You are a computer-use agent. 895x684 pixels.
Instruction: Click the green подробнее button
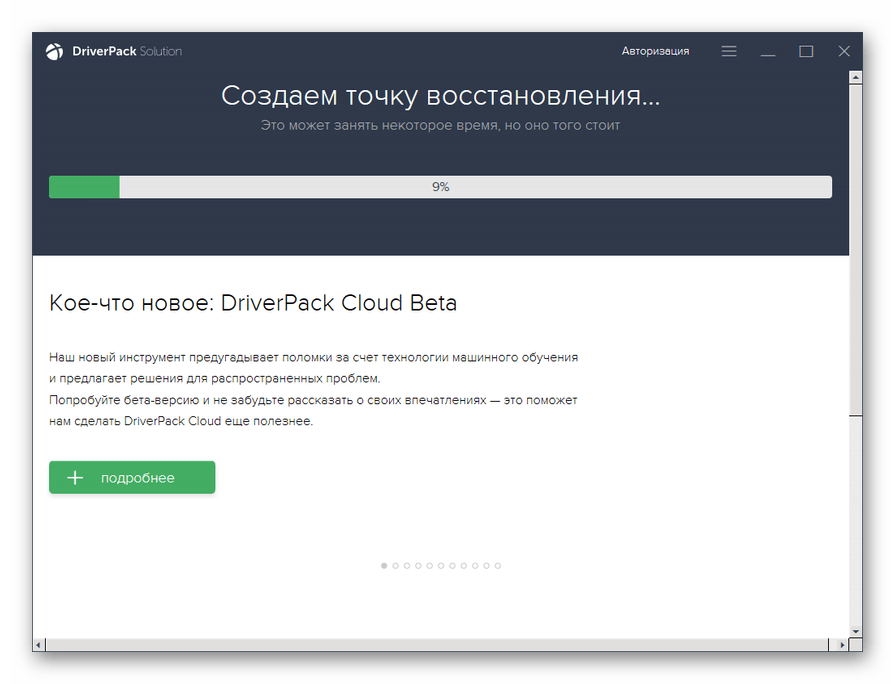(x=132, y=477)
